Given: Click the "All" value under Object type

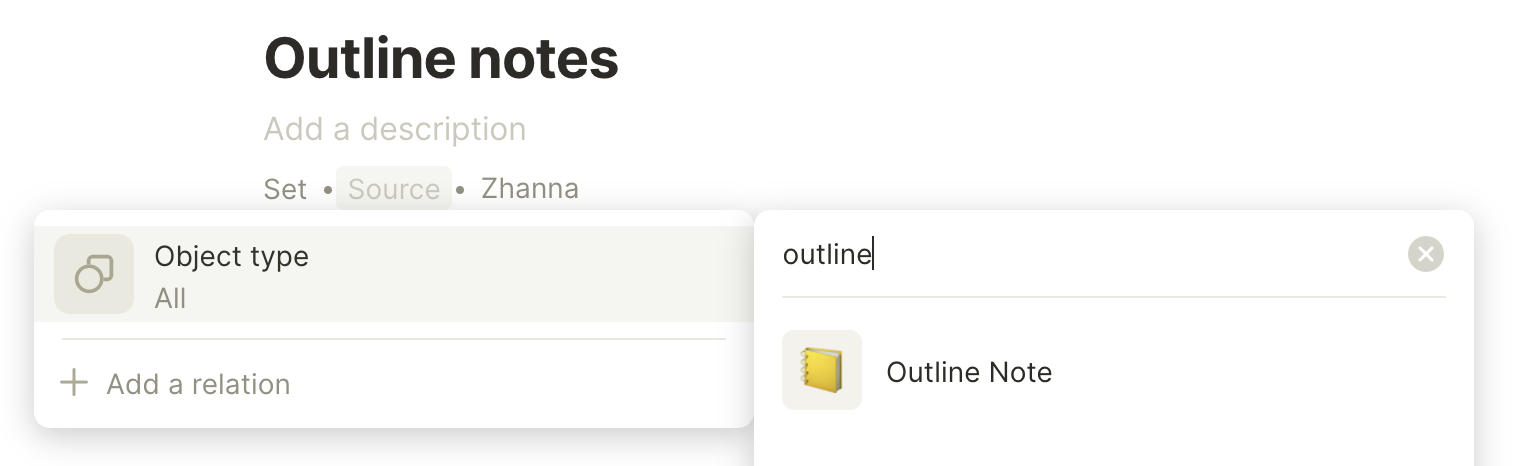Looking at the screenshot, I should click(x=170, y=298).
